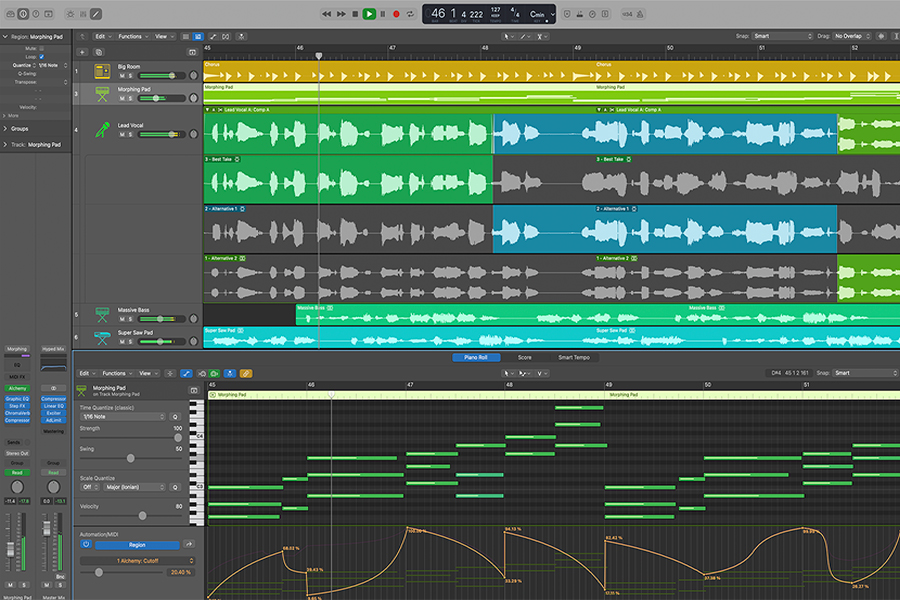Expand the Track: Morphing Pad section
Screen dimensions: 900x600
point(5,145)
